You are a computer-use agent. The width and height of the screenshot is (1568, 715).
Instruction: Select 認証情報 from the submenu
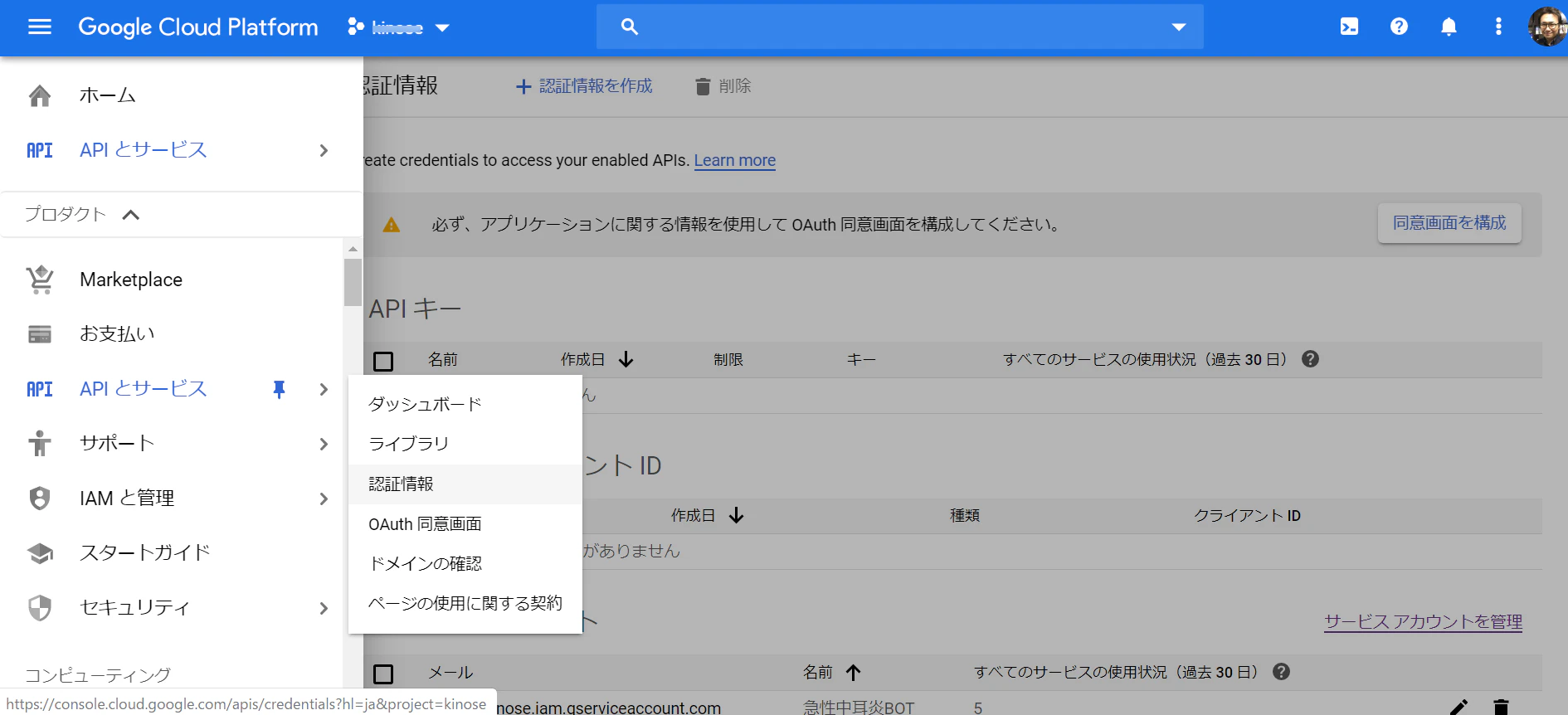465,484
